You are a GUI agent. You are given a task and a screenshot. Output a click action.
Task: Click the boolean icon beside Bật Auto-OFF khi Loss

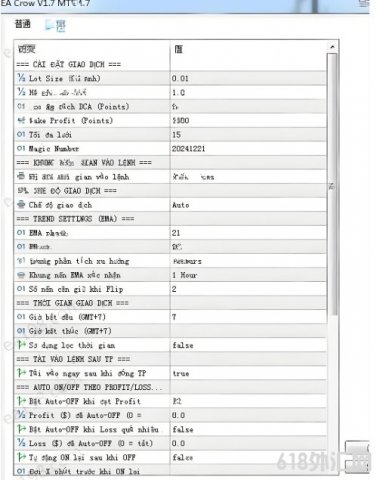(x=22, y=429)
